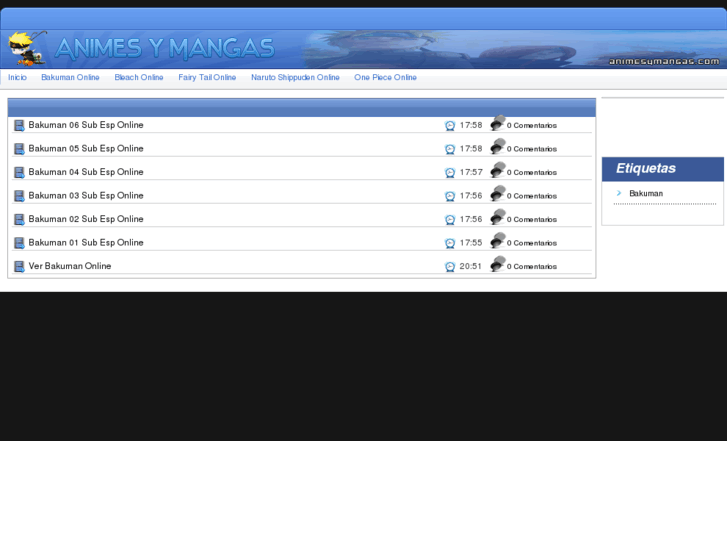The image size is (727, 545).
Task: Open Bakuman 01 Sub Esp Online post
Action: [86, 243]
